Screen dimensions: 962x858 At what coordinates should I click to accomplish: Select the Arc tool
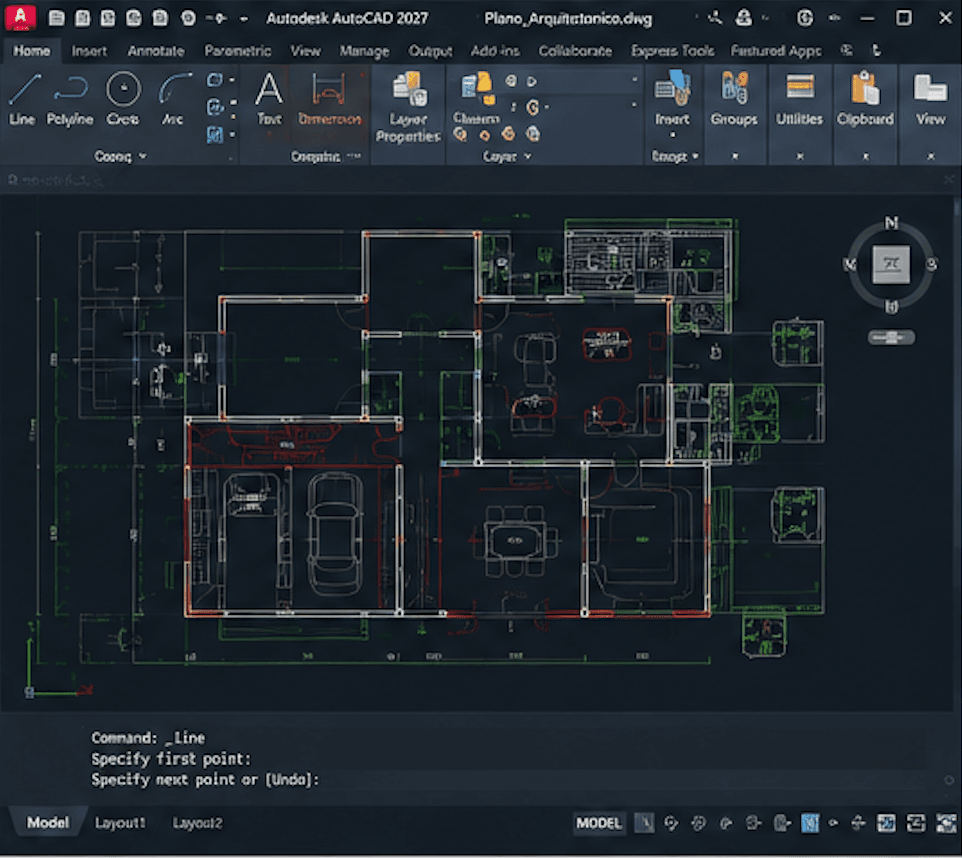pos(174,99)
